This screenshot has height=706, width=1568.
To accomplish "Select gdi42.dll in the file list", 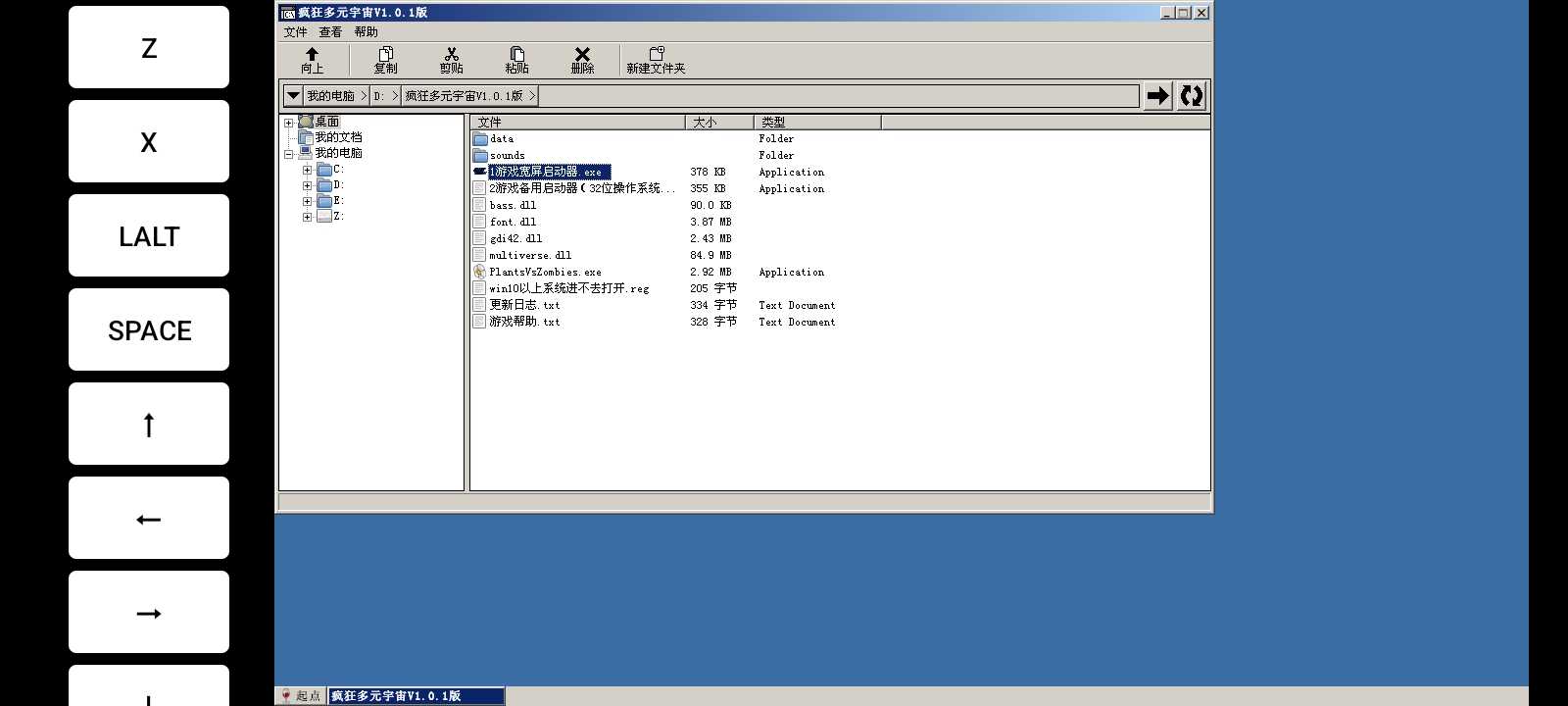I will [x=515, y=238].
